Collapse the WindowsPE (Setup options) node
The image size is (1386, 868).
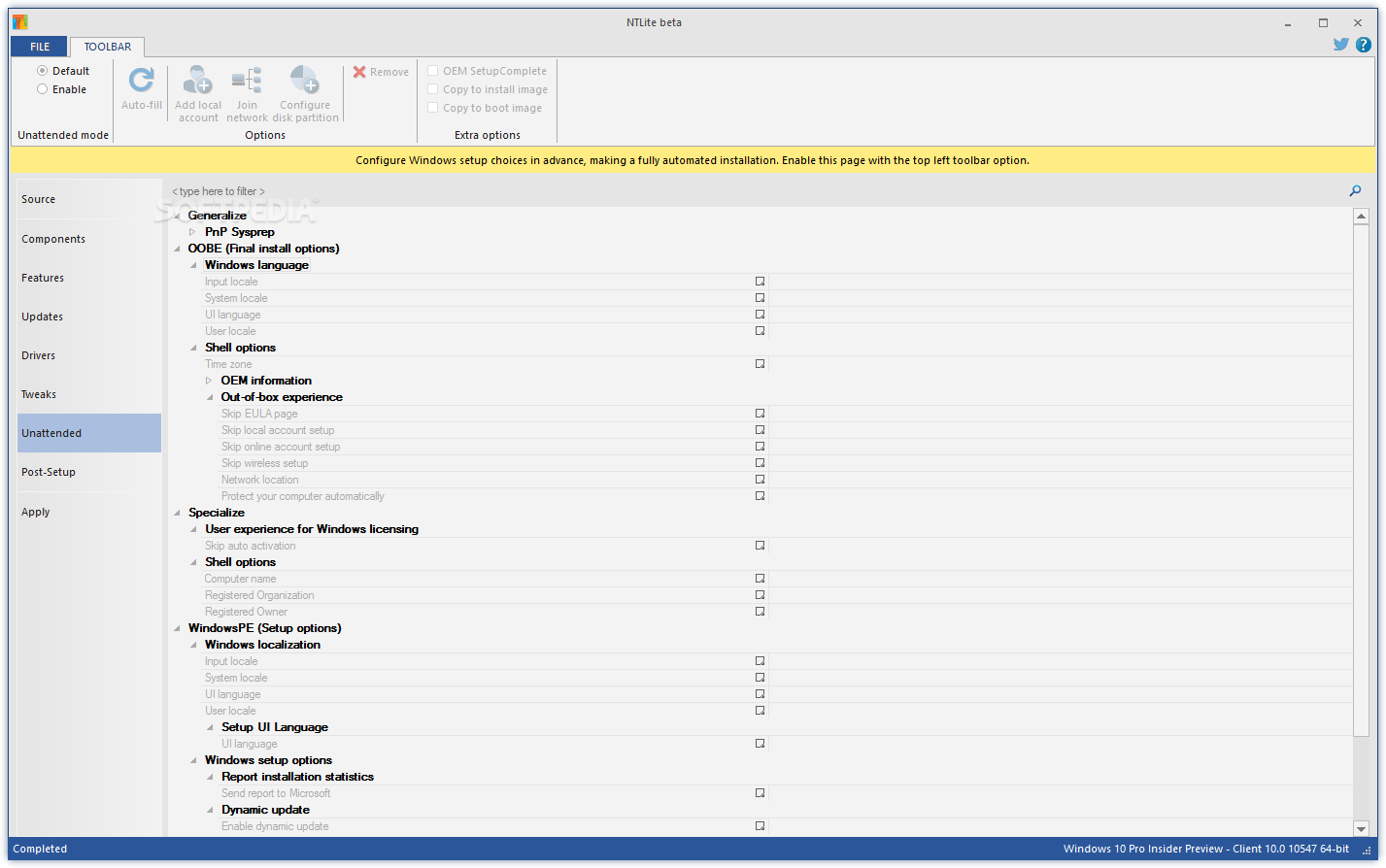point(177,628)
